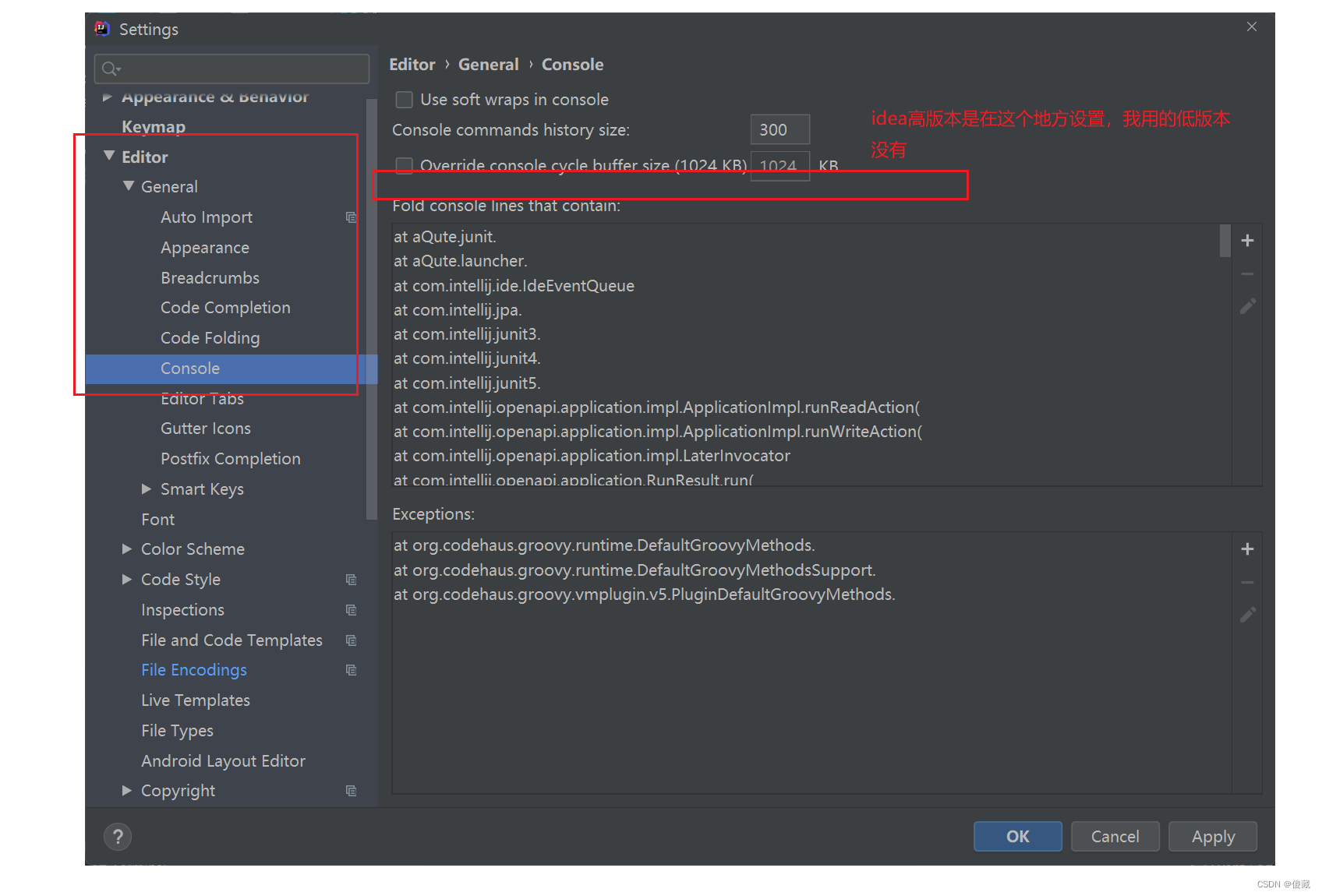Expand the Appearance & Behavior node
Screen dimensions: 1322x896
coord(108,97)
